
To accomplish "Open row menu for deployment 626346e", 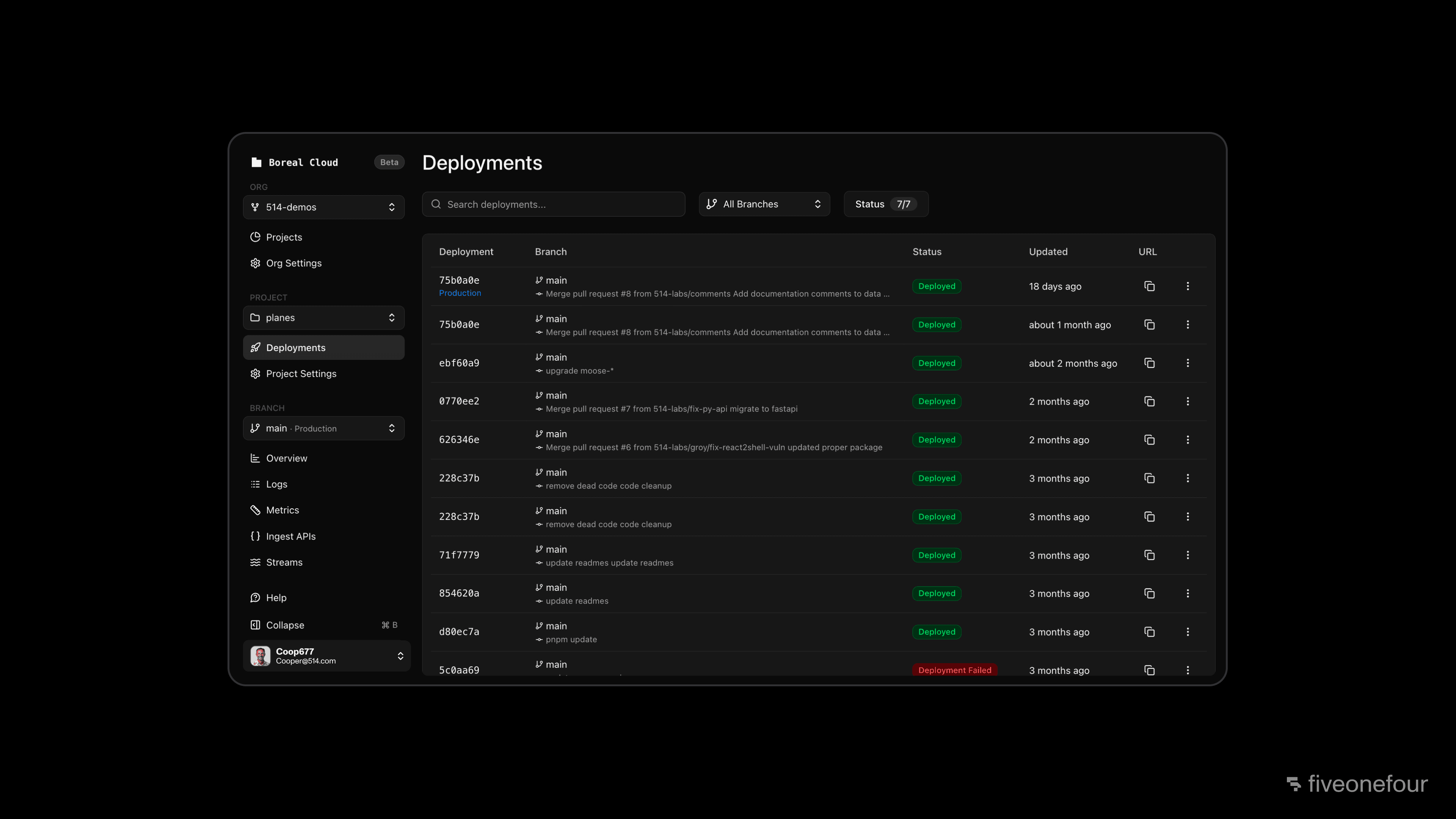I will point(1188,440).
